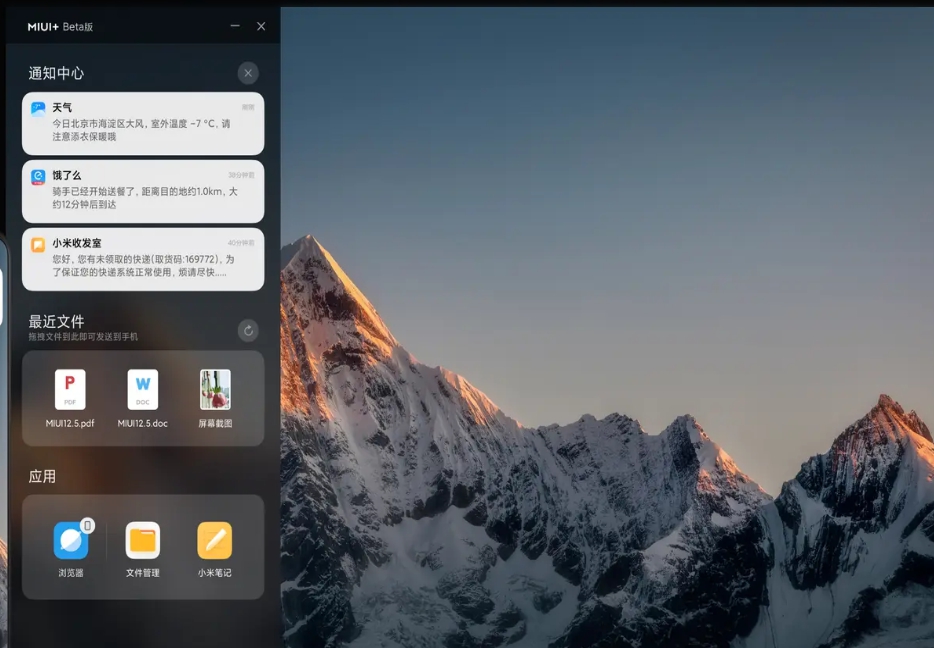Screen dimensions: 934x648
Task: Refresh the 最近文件 recent files list
Action: point(247,331)
